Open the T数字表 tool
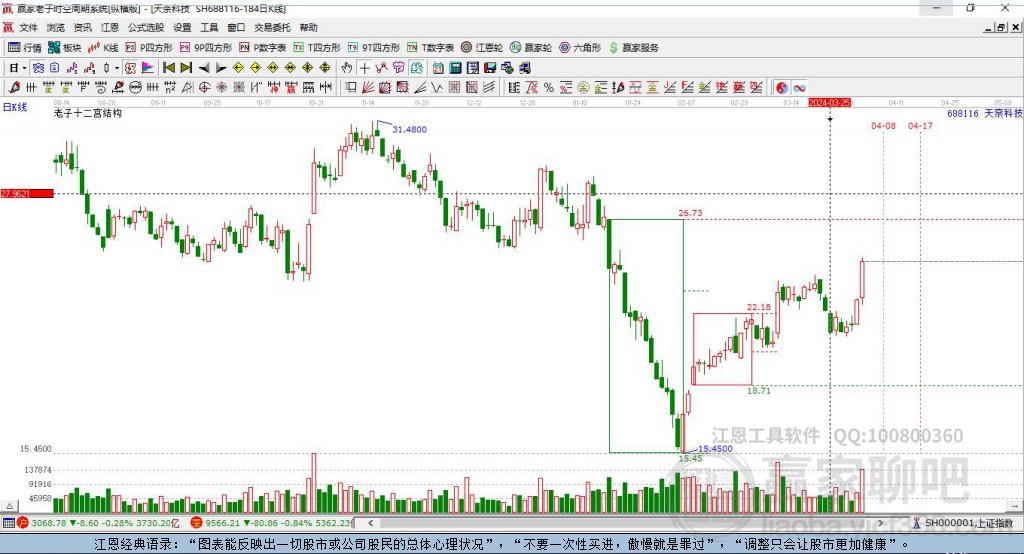Screen dimensions: 1024x554 point(430,48)
